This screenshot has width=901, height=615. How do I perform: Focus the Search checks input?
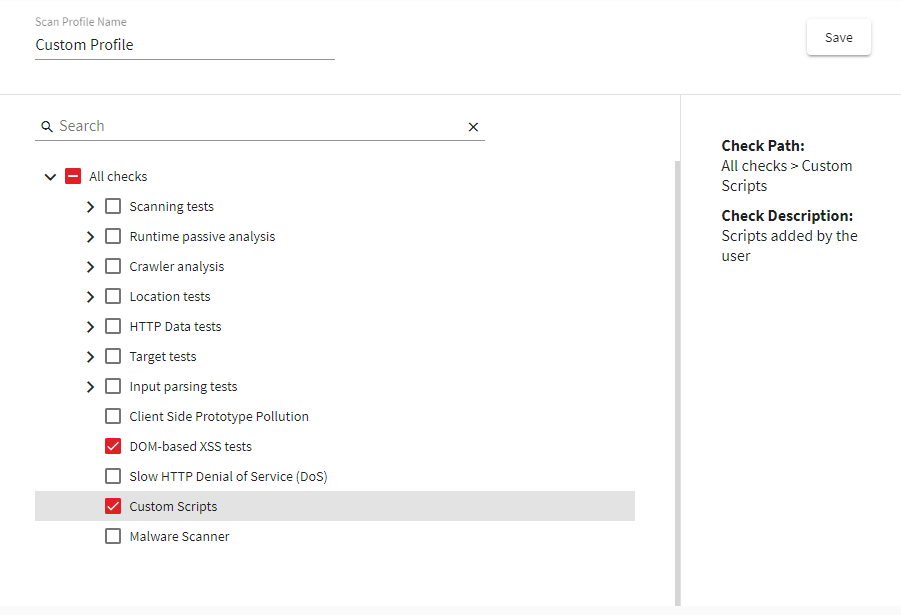[x=260, y=126]
